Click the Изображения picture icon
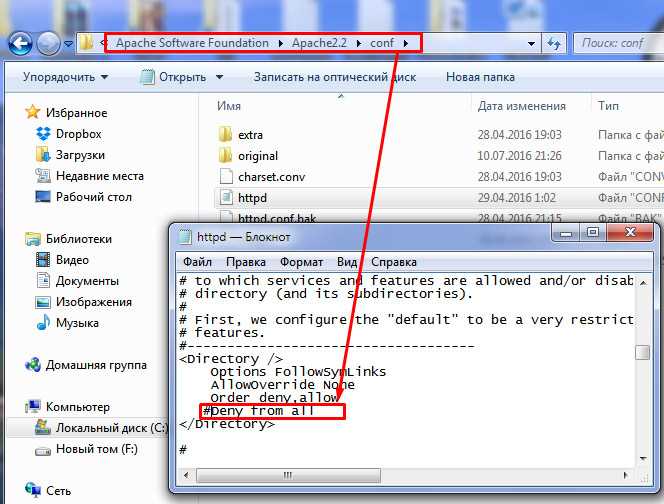 [43, 302]
